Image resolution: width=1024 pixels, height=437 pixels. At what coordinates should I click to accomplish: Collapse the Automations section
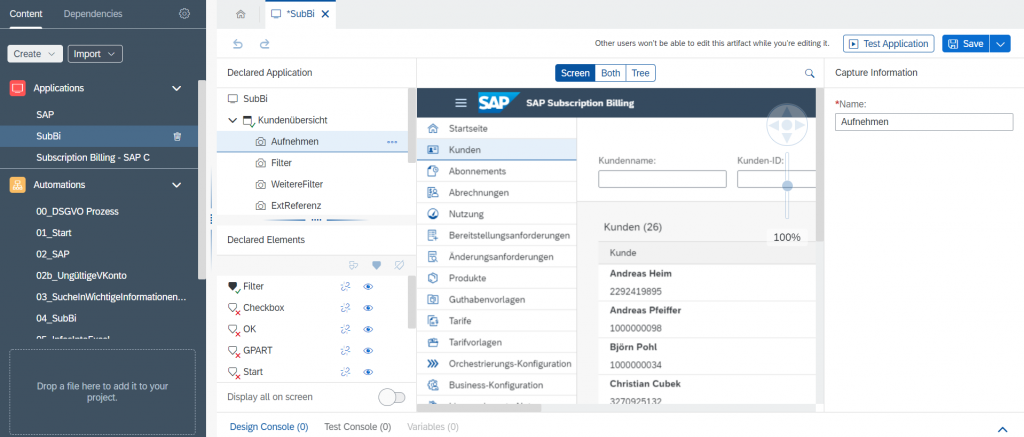tap(176, 185)
